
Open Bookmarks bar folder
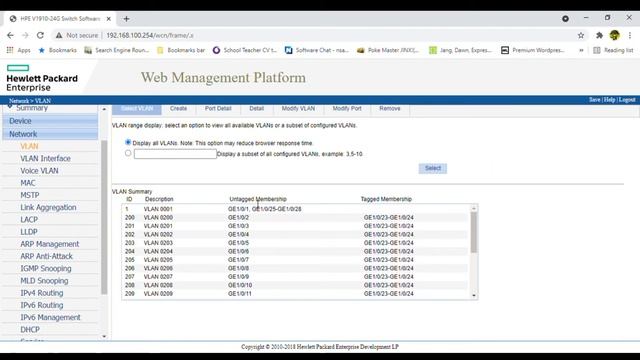pyautogui.click(x=181, y=50)
